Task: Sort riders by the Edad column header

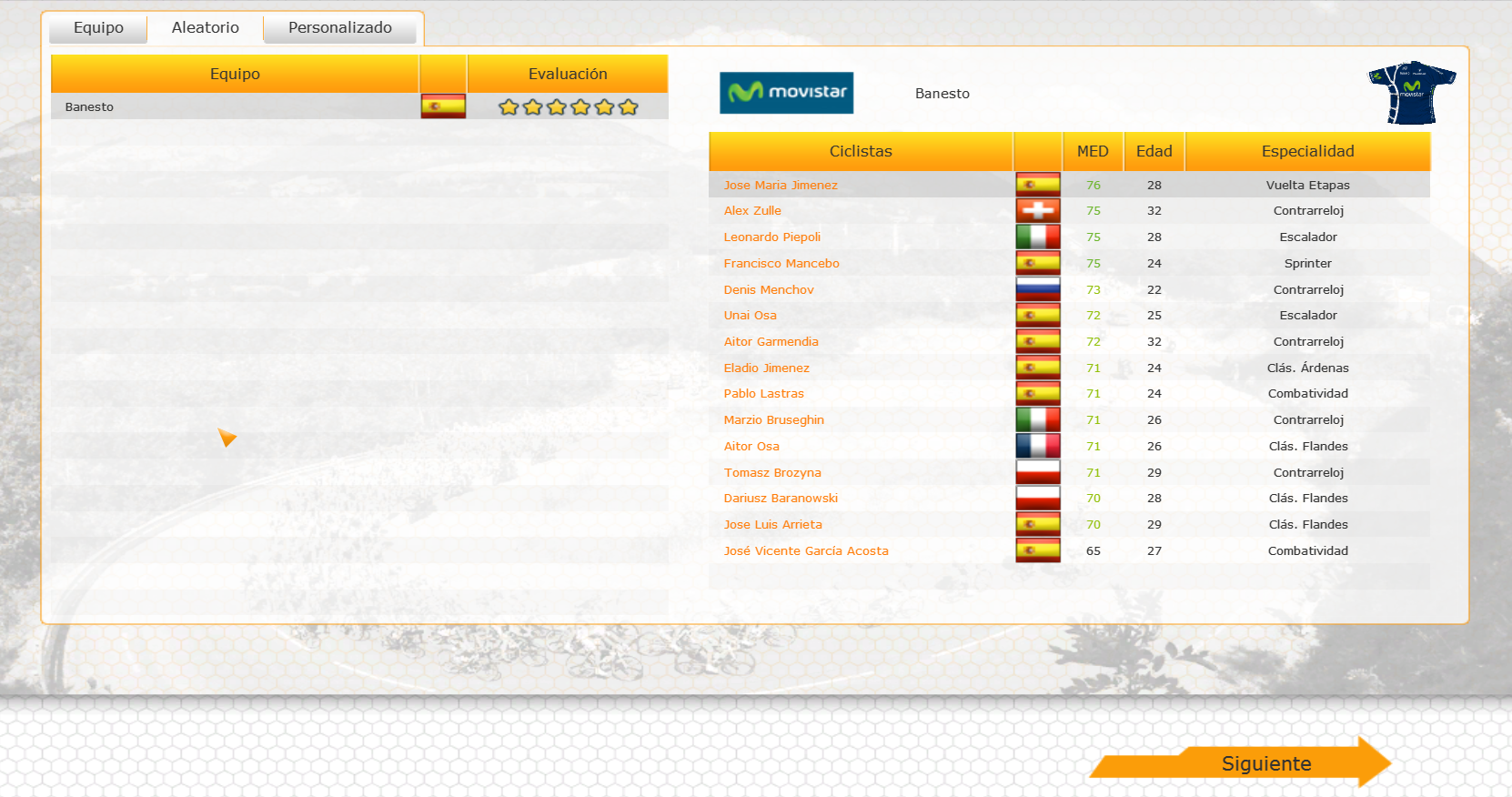Action: [1154, 151]
